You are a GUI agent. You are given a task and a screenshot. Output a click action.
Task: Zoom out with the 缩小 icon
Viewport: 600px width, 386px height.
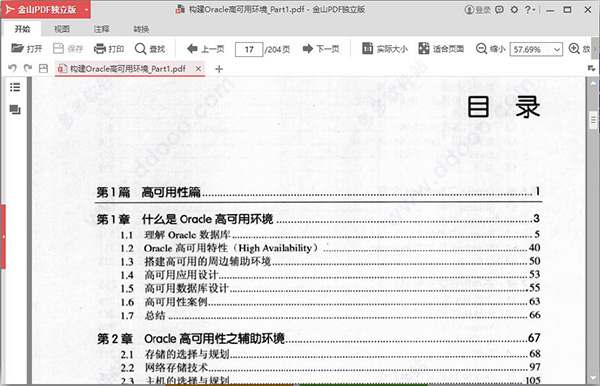[481, 49]
